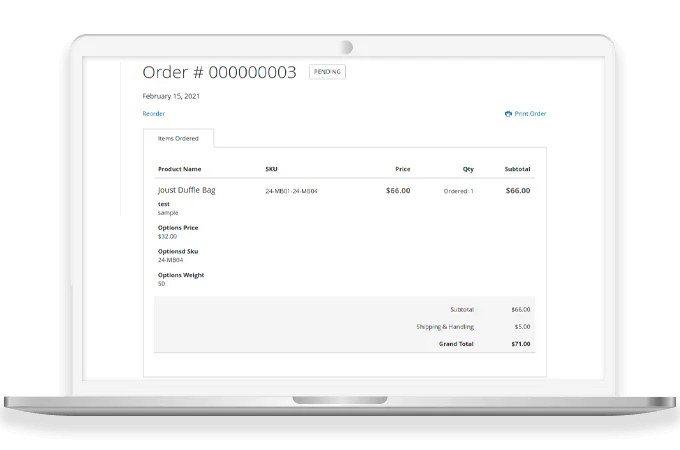The image size is (680, 450).
Task: Click the Shipping & Handling label
Action: [x=445, y=326]
